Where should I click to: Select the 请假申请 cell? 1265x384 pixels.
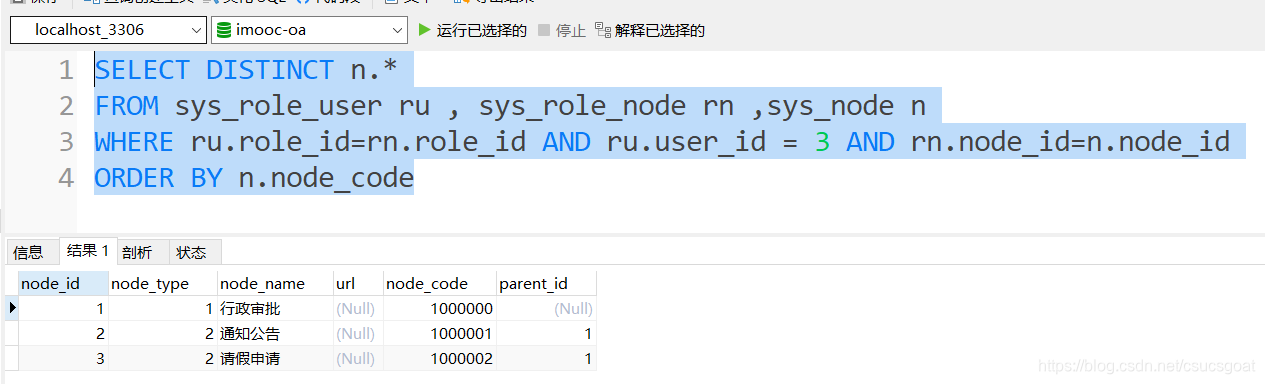tap(275, 358)
